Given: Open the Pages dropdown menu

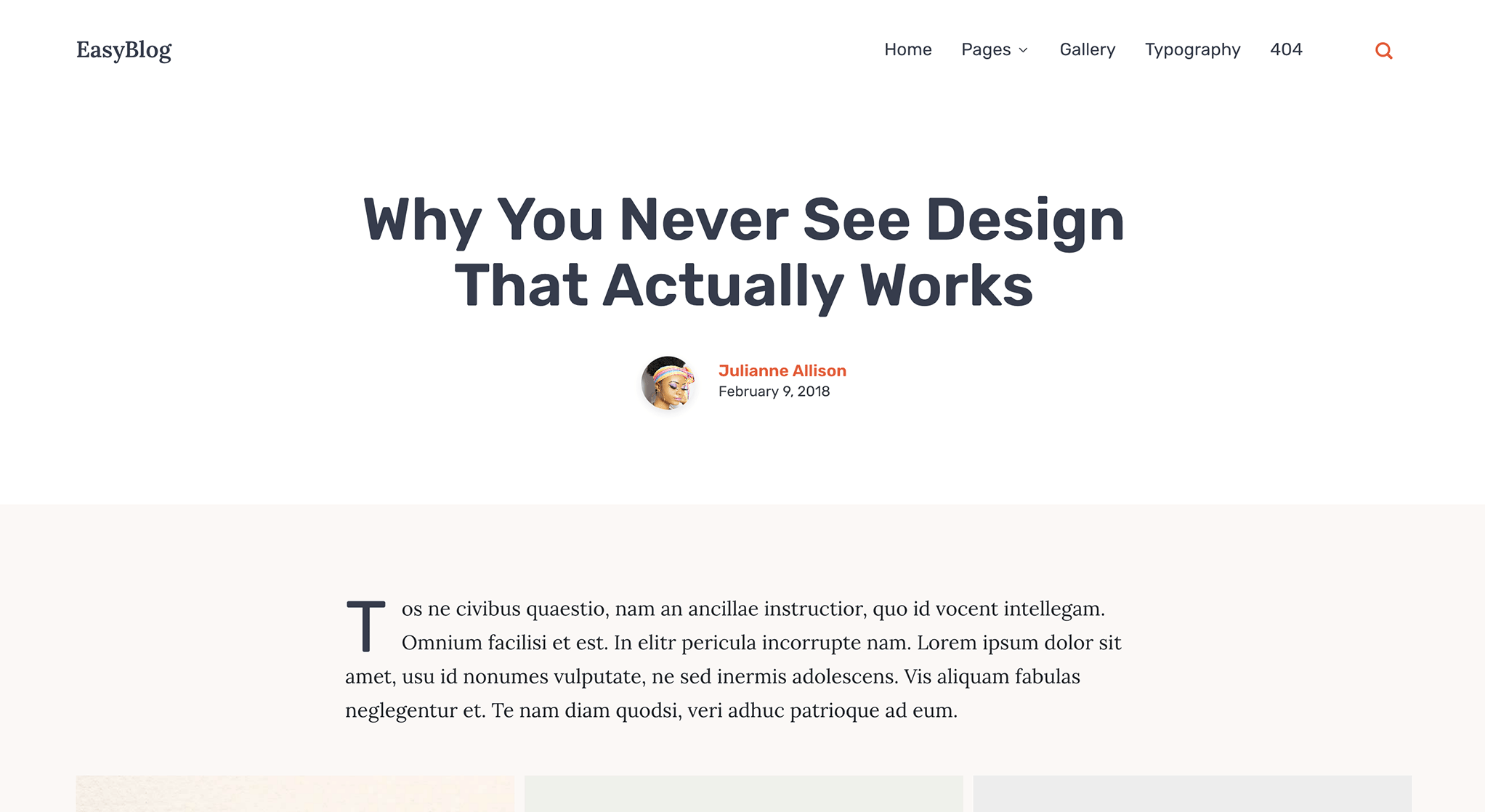Looking at the screenshot, I should (x=994, y=49).
